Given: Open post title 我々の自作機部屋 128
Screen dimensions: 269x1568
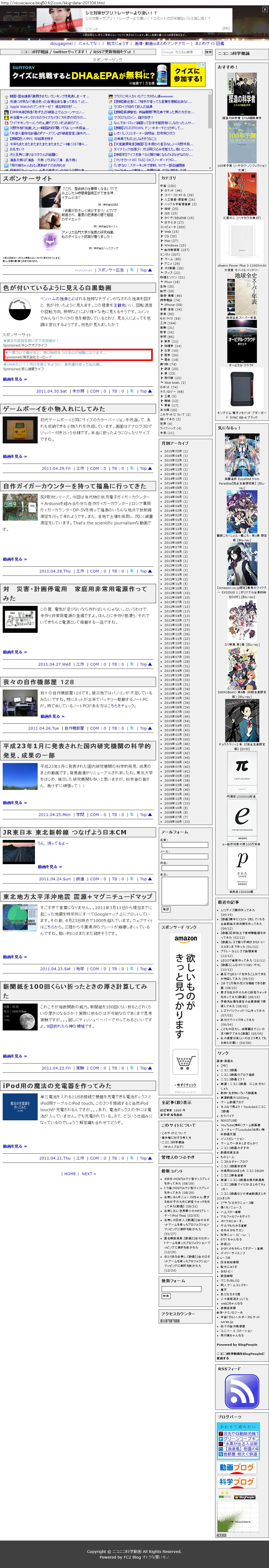Looking at the screenshot, I should click(38, 682).
